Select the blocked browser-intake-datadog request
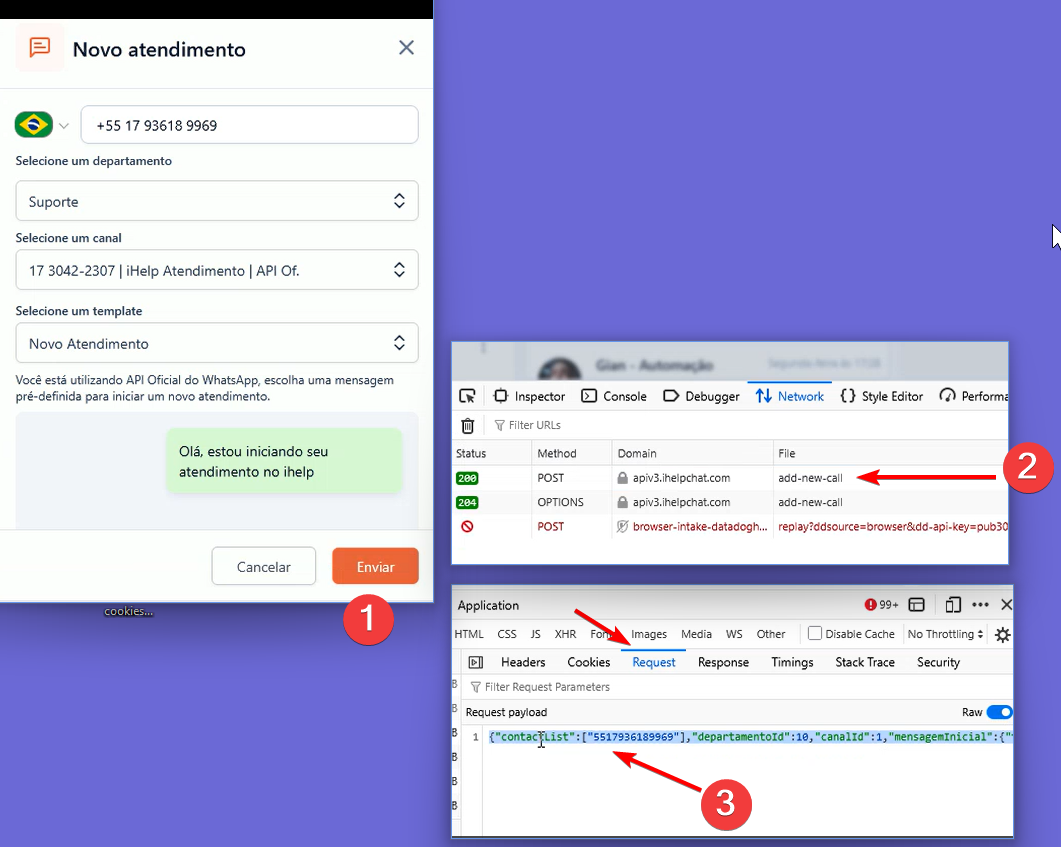Image resolution: width=1061 pixels, height=847 pixels. pos(731,526)
